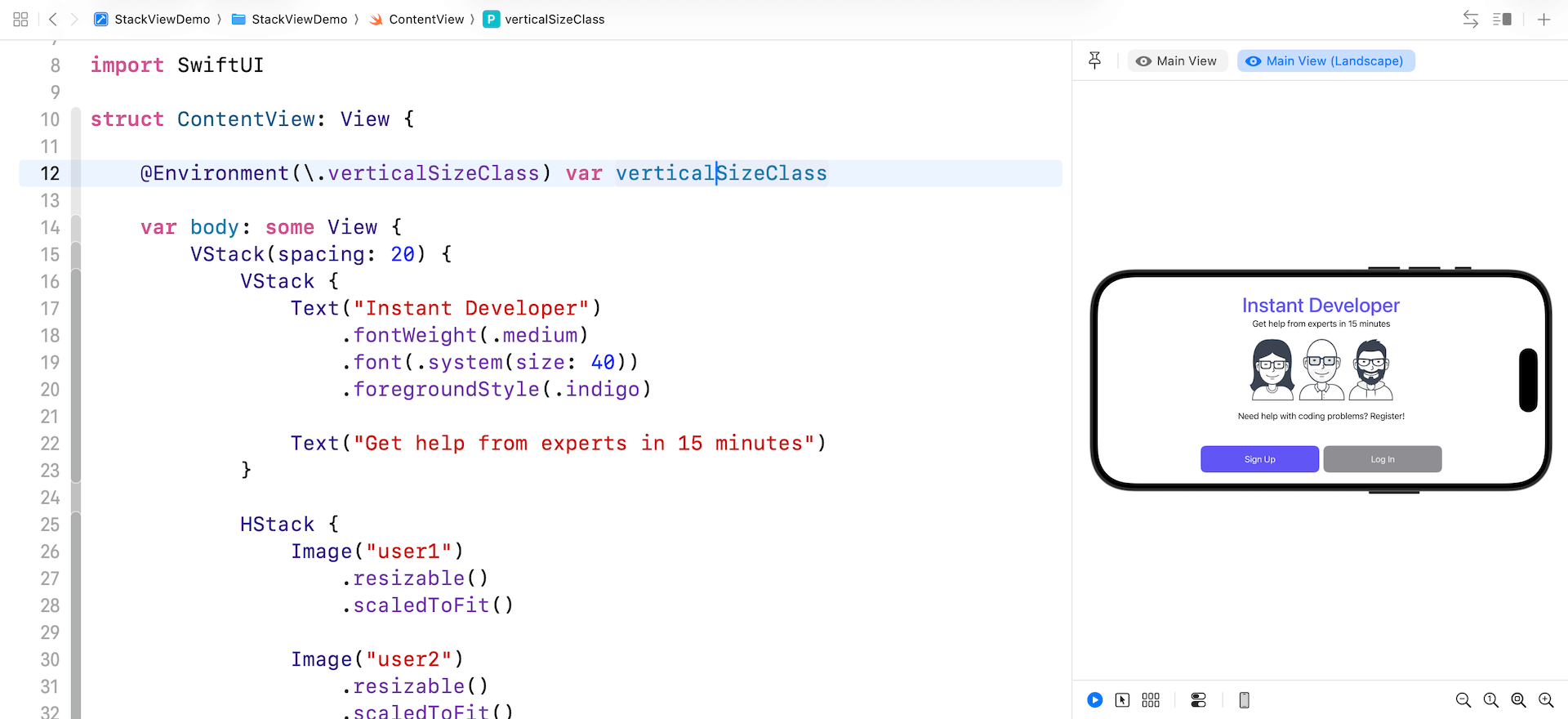Click Sign Up button in the preview
1568x719 pixels.
pos(1259,459)
